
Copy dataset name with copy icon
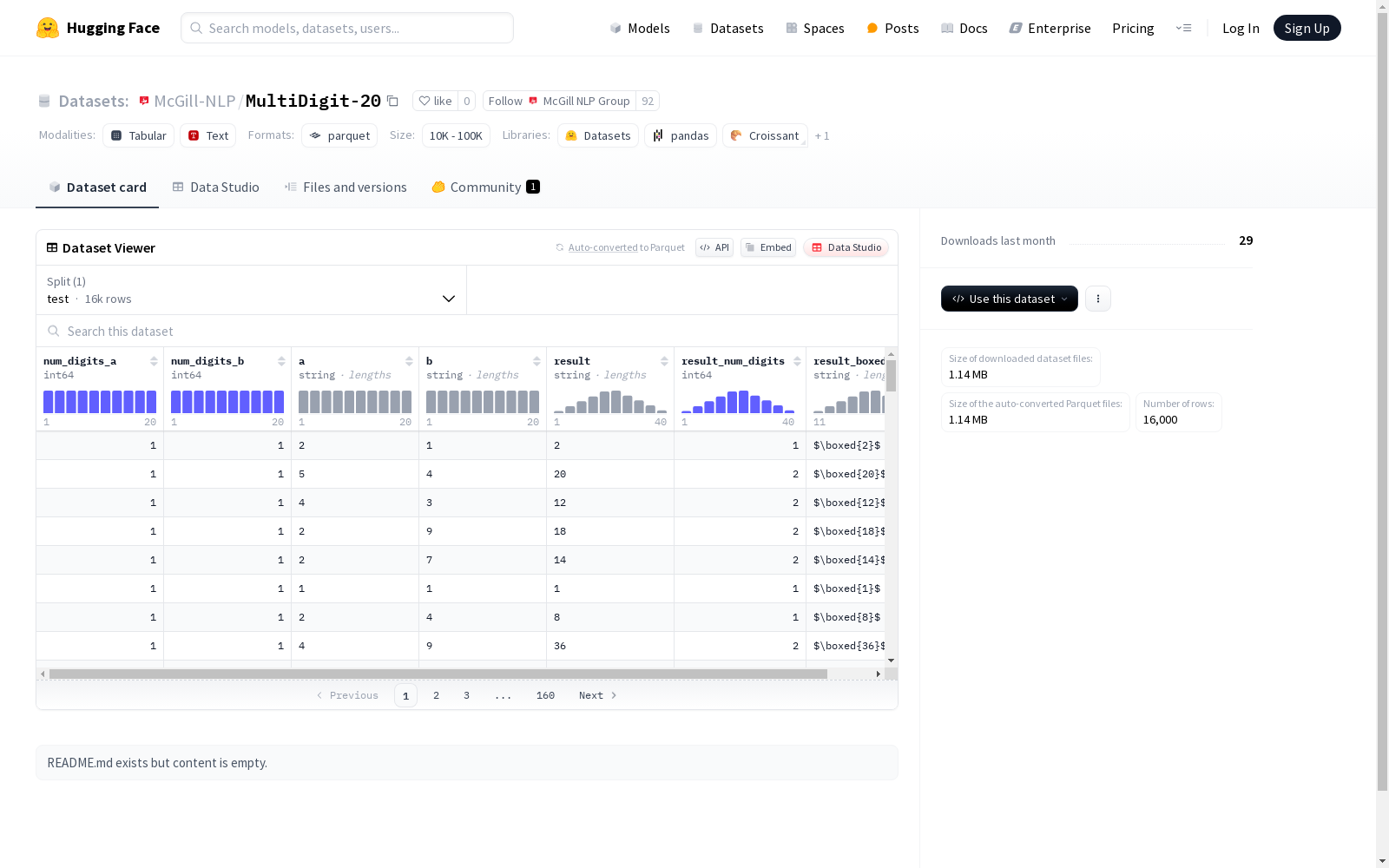[392, 101]
